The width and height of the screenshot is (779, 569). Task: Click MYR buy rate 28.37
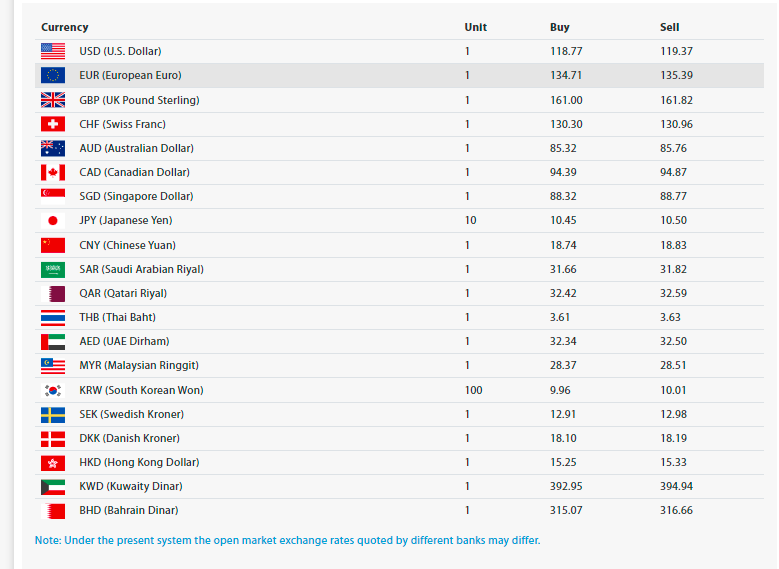[x=563, y=365]
